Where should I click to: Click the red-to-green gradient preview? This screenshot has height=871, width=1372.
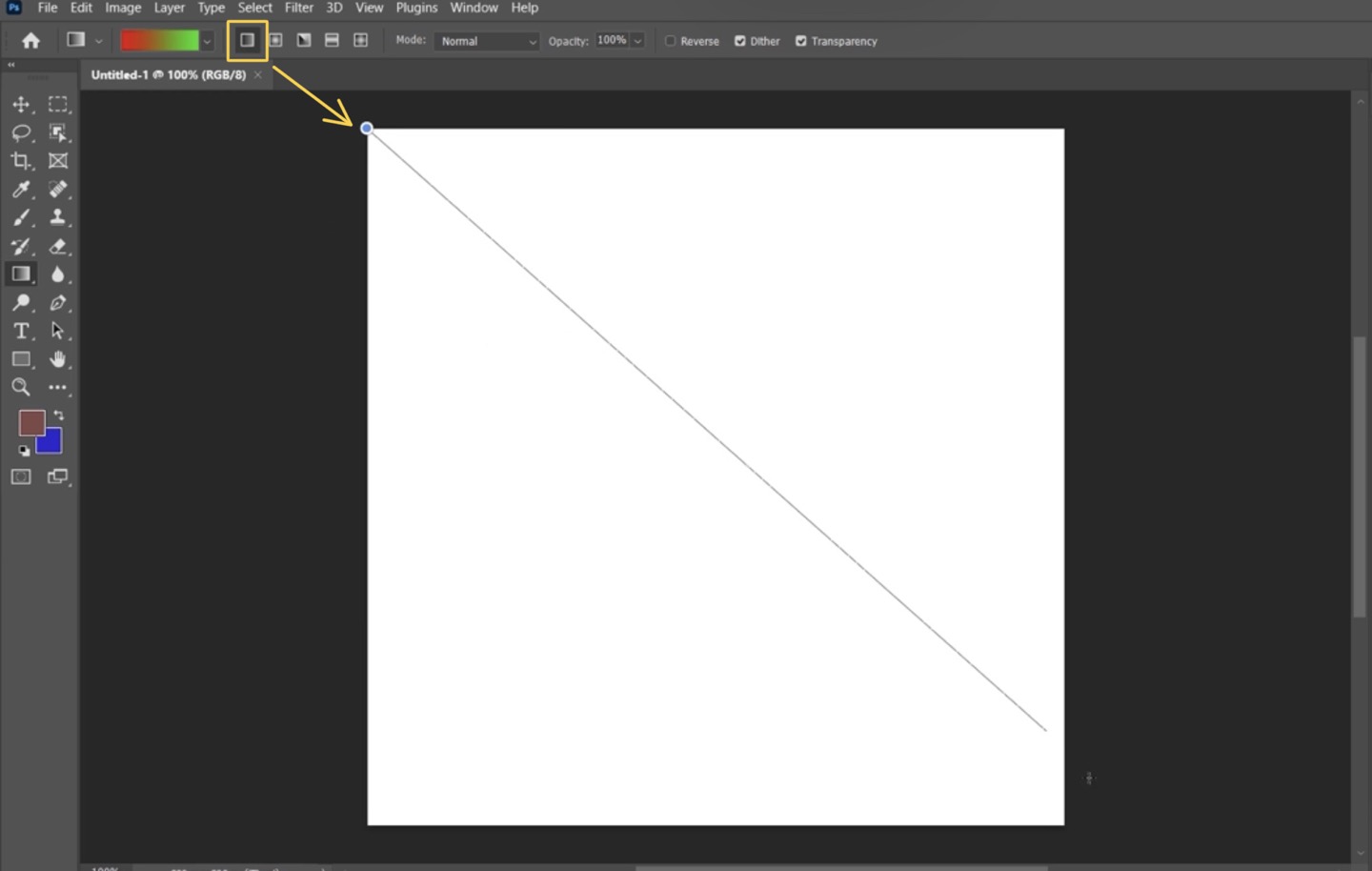click(x=159, y=41)
